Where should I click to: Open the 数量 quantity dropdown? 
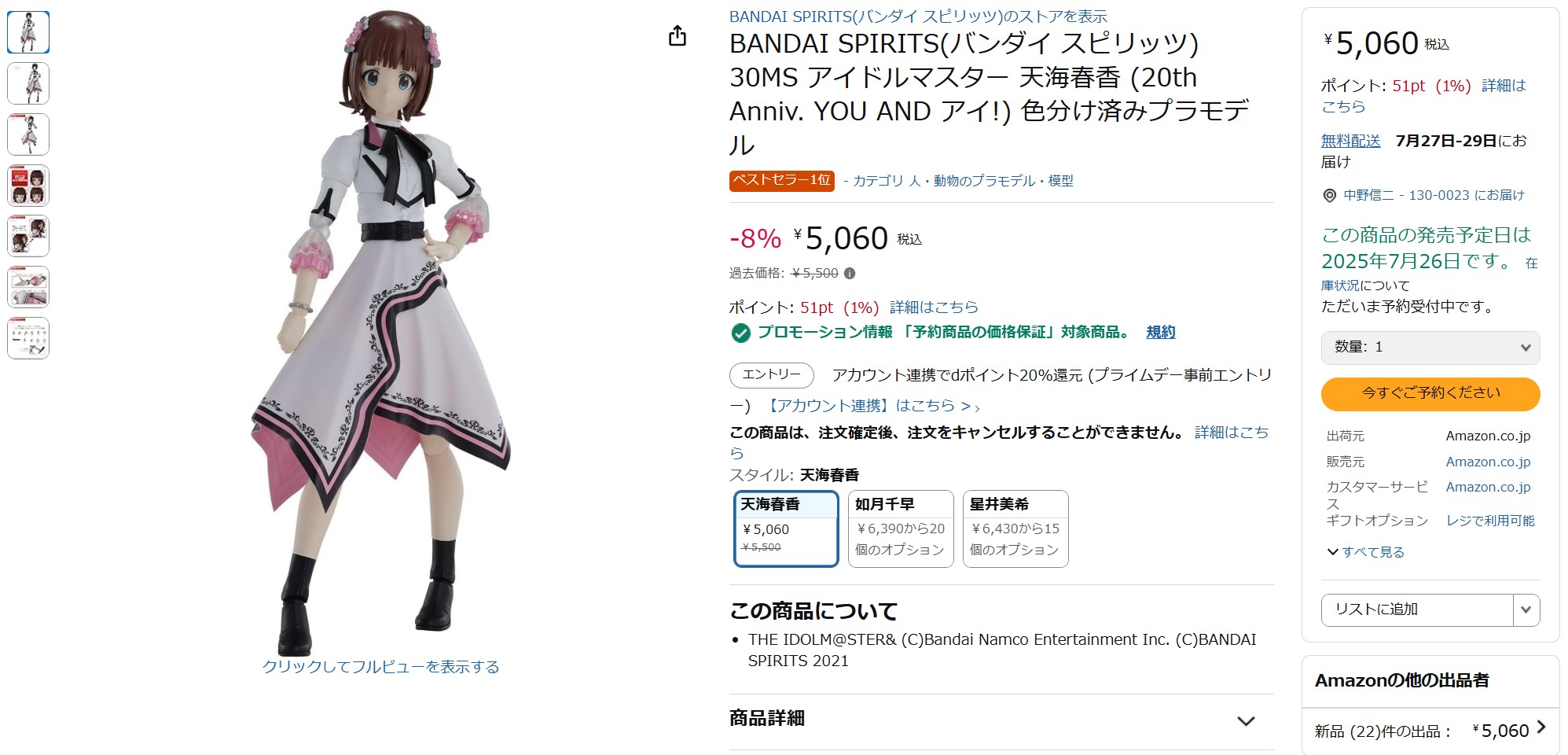coord(1430,348)
